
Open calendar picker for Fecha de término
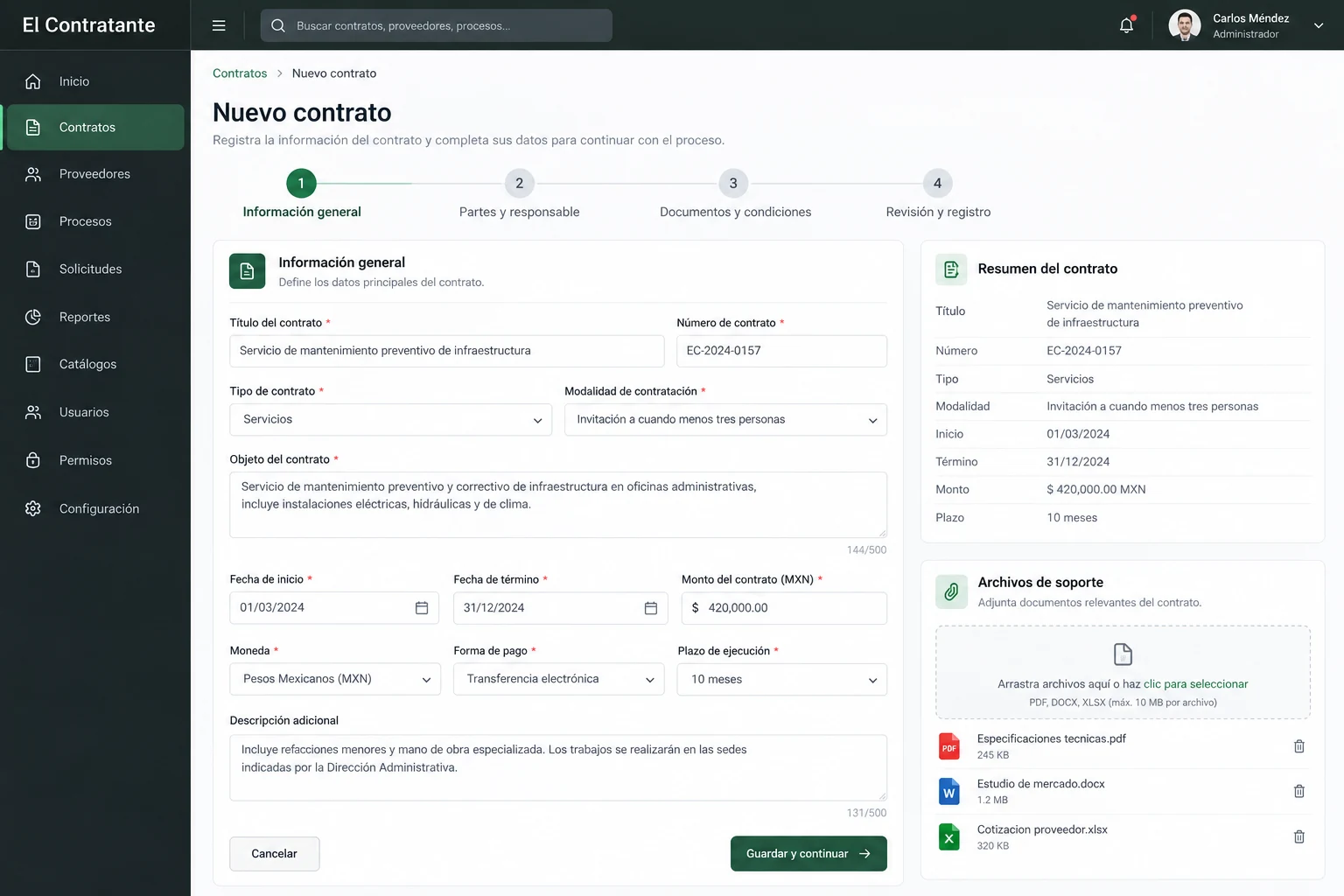click(651, 608)
